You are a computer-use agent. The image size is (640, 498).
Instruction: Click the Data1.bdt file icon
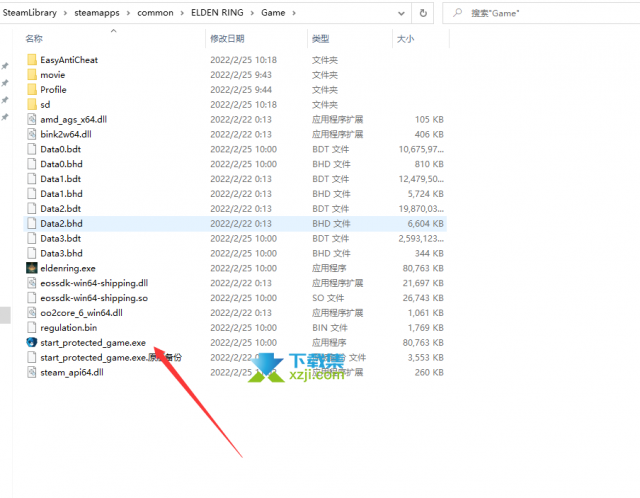click(x=32, y=179)
